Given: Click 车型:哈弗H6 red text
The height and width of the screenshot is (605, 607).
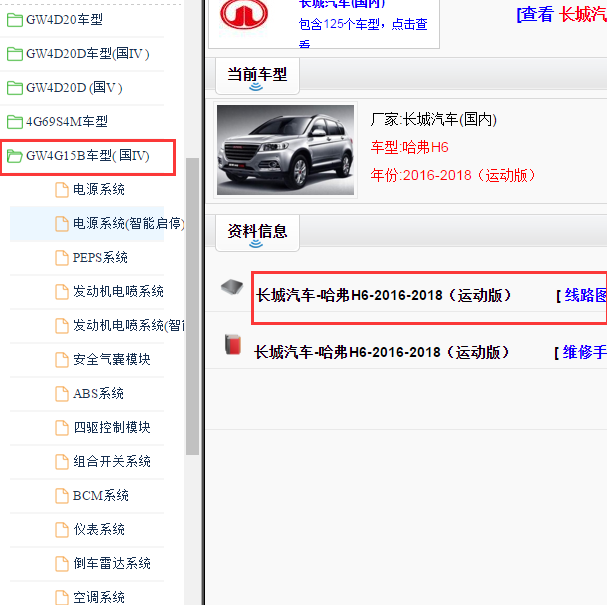Looking at the screenshot, I should coord(410,147).
